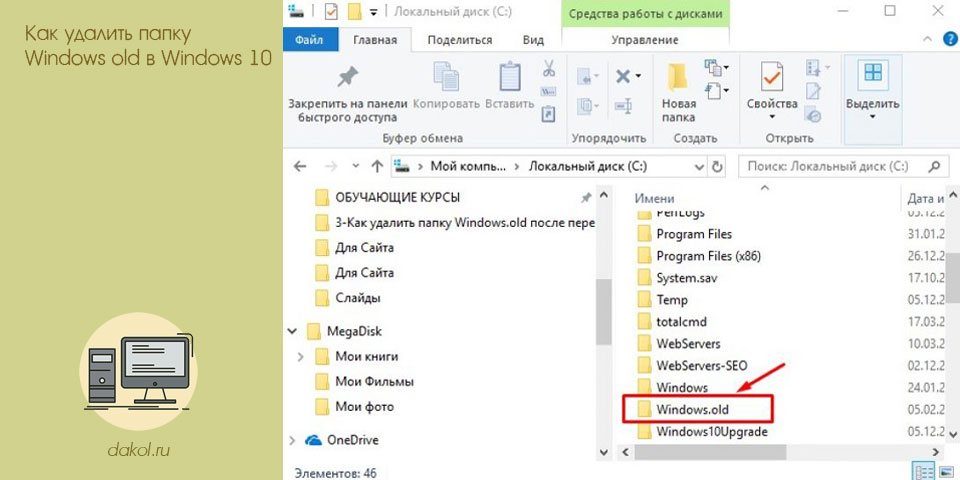This screenshot has height=480, width=960.
Task: Create a folder with Новая папка
Action: [678, 91]
